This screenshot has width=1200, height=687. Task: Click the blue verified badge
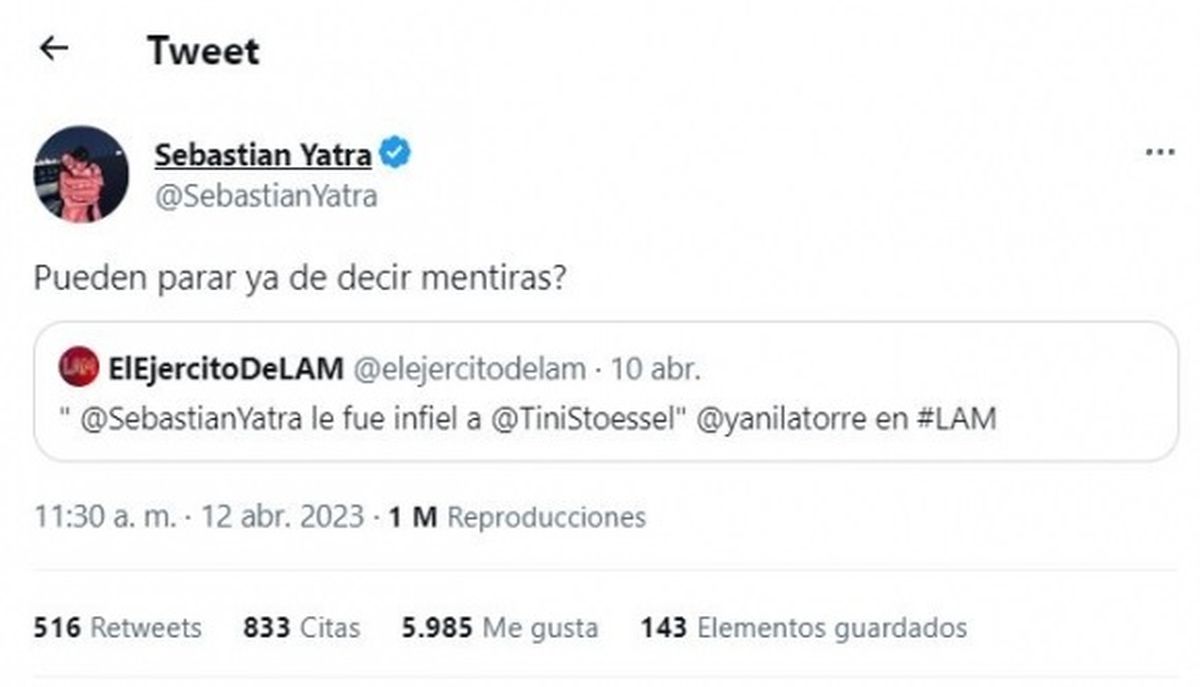396,154
